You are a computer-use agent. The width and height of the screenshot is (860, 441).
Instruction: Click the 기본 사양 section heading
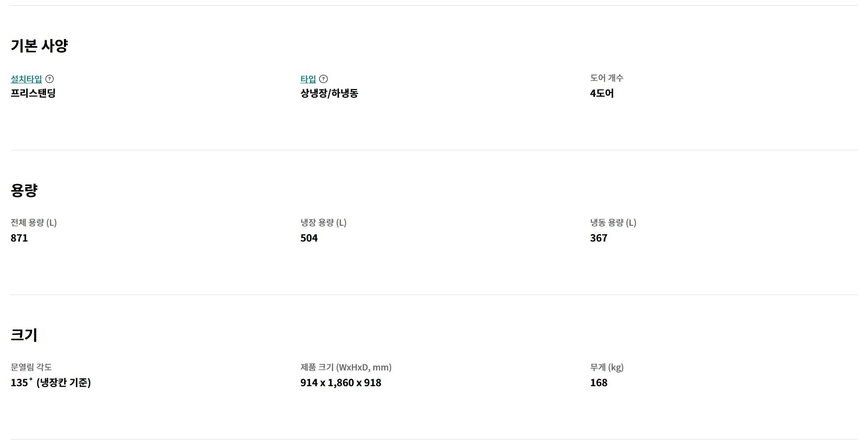click(x=39, y=46)
